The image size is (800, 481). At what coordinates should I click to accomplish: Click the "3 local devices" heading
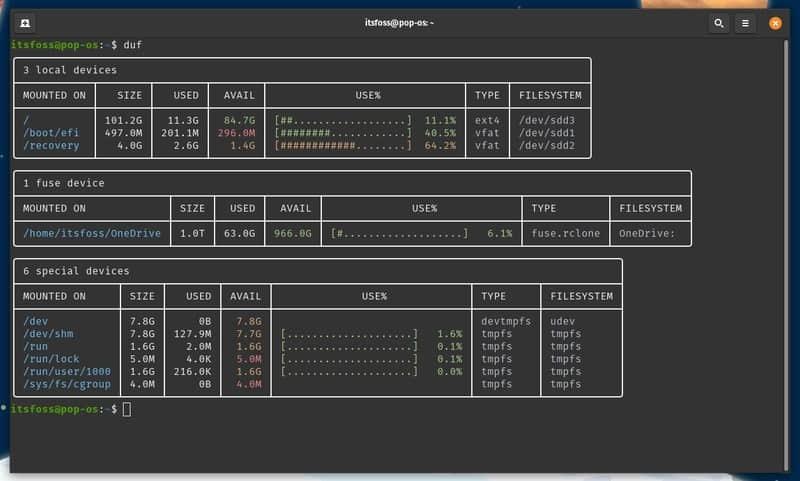click(69, 70)
